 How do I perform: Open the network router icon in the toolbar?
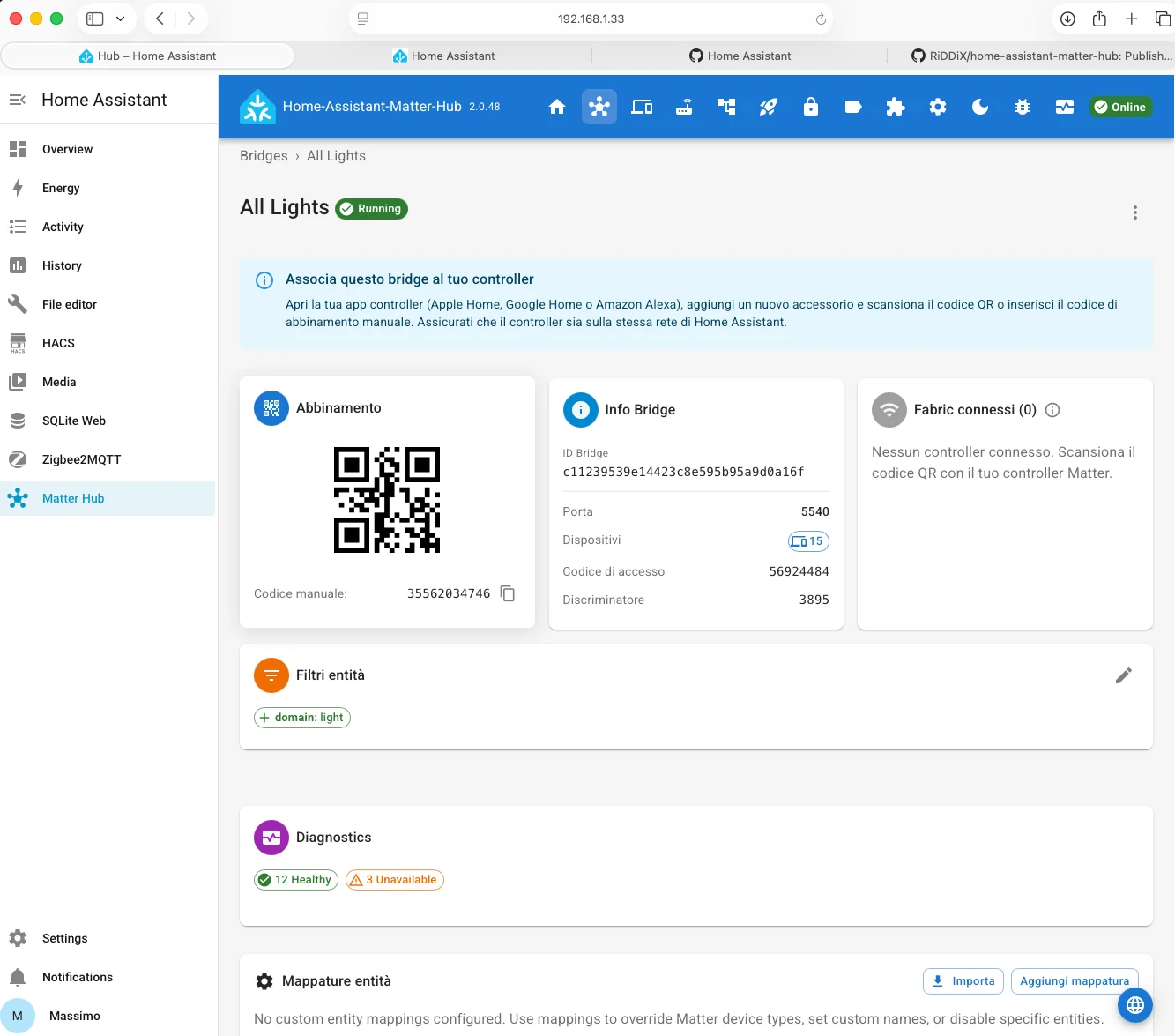(684, 107)
